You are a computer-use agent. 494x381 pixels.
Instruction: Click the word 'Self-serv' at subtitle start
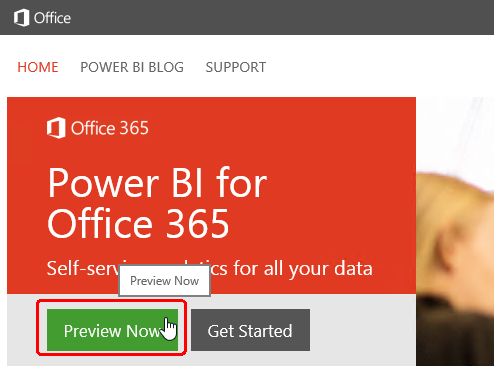pyautogui.click(x=83, y=268)
